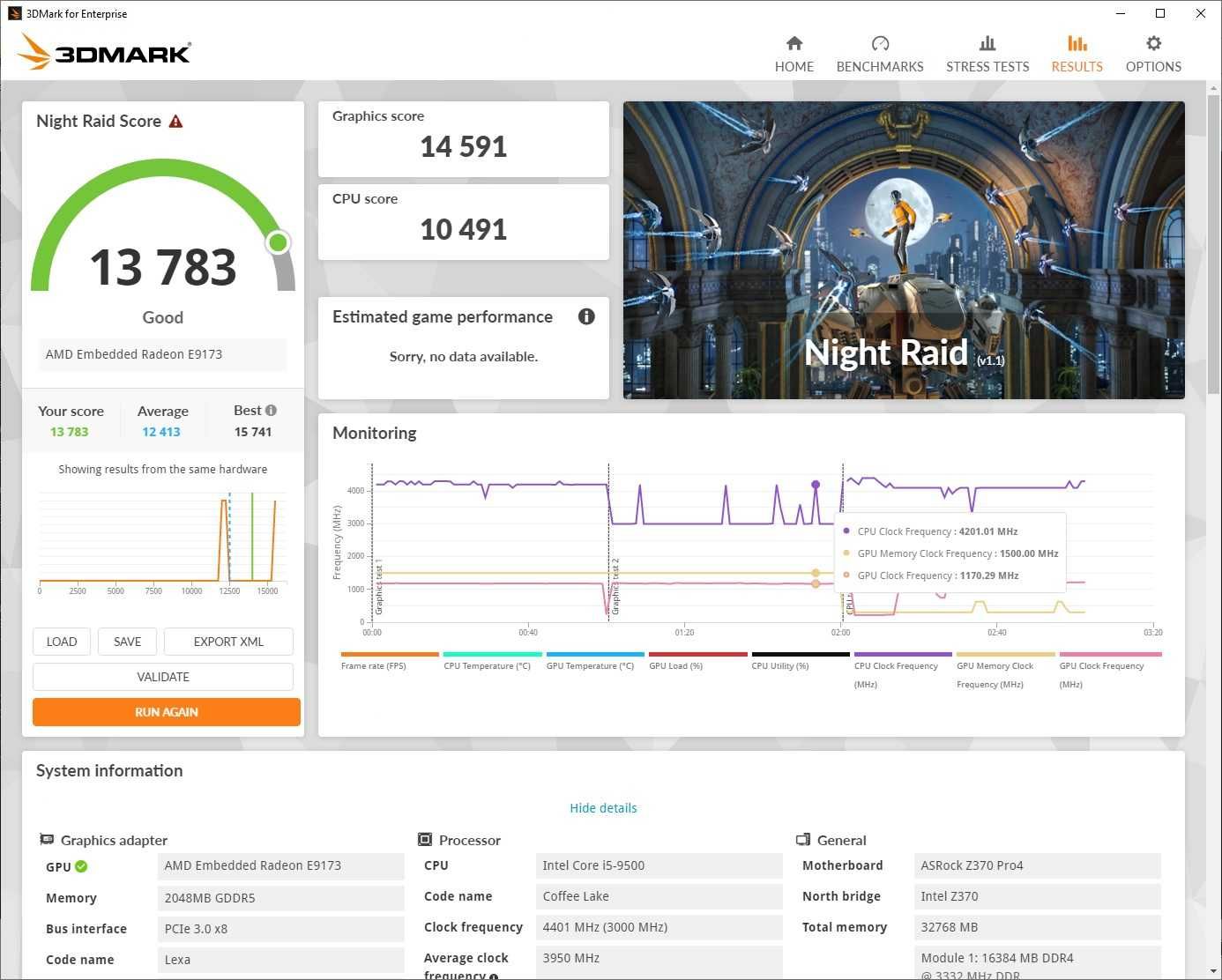Toggle the CPU Temperature legend series

click(x=492, y=660)
